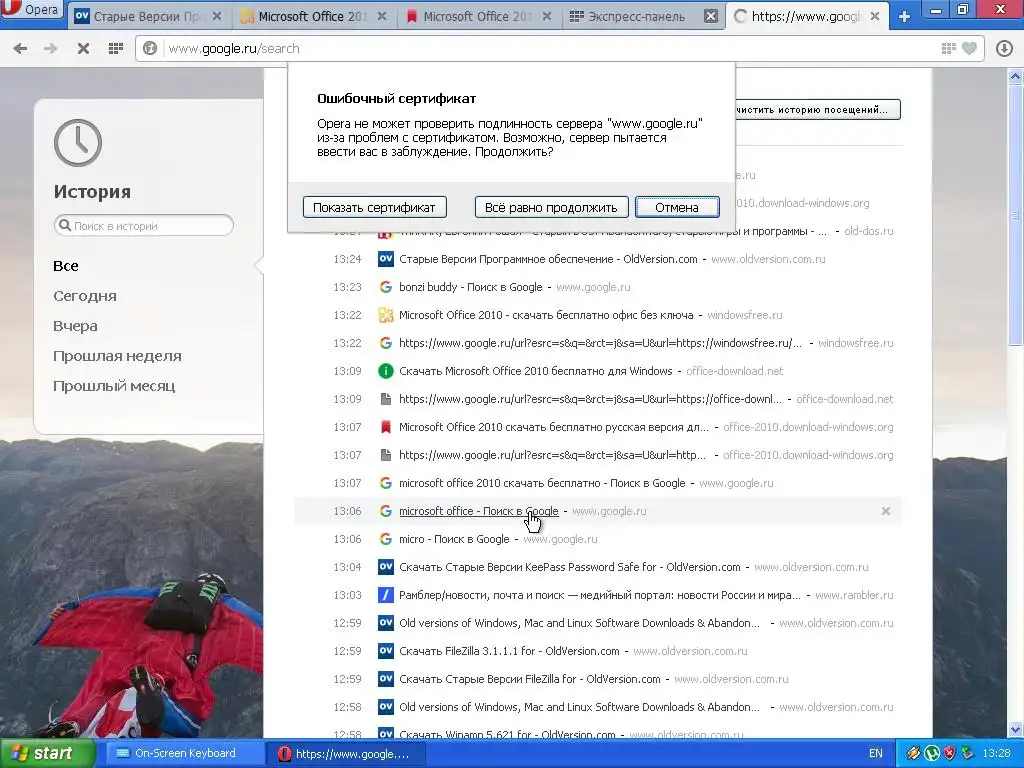
Task: Click the heart bookmark icon
Action: click(x=970, y=48)
